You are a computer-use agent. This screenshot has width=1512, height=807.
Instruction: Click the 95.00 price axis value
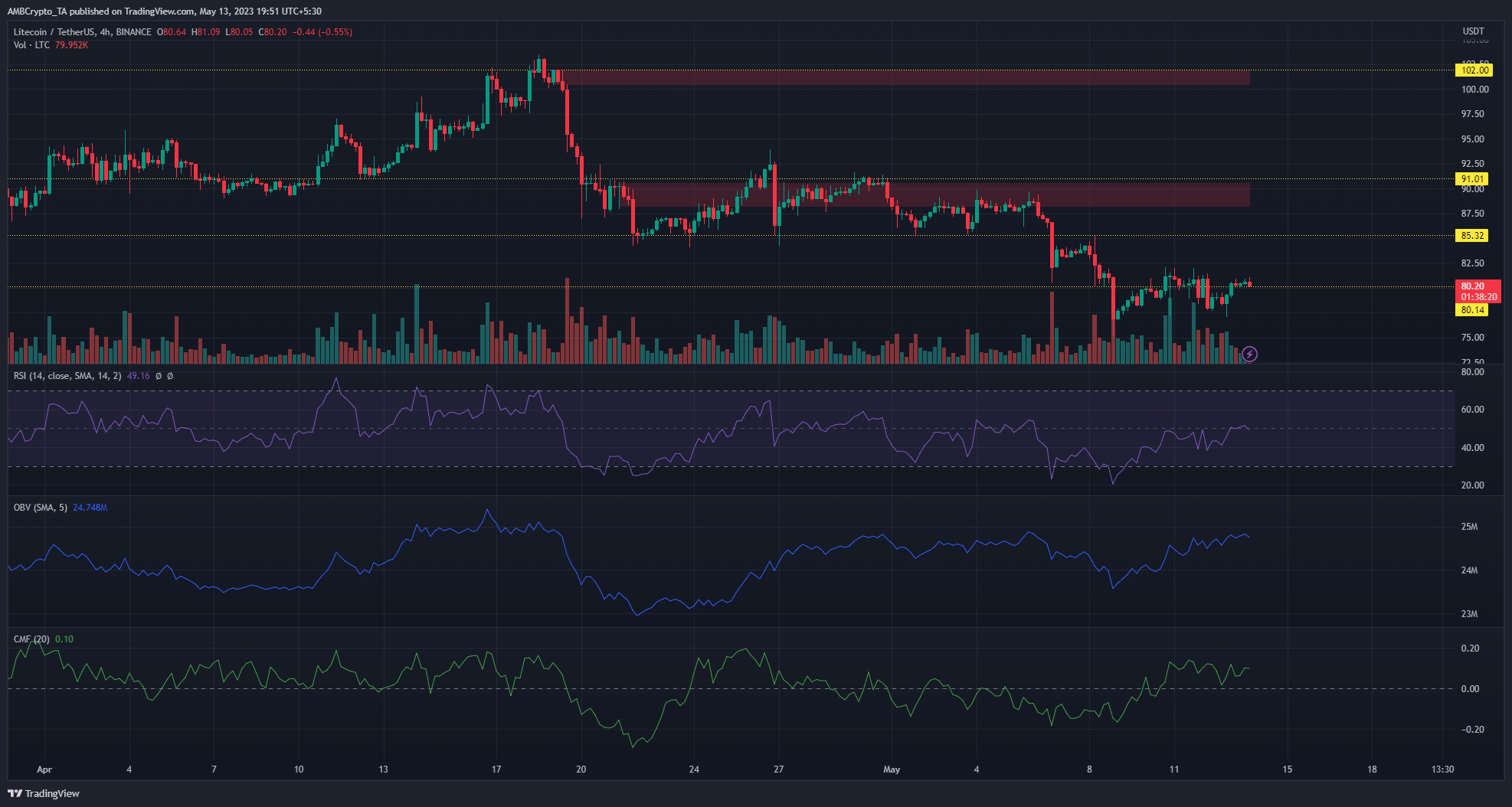[1472, 139]
